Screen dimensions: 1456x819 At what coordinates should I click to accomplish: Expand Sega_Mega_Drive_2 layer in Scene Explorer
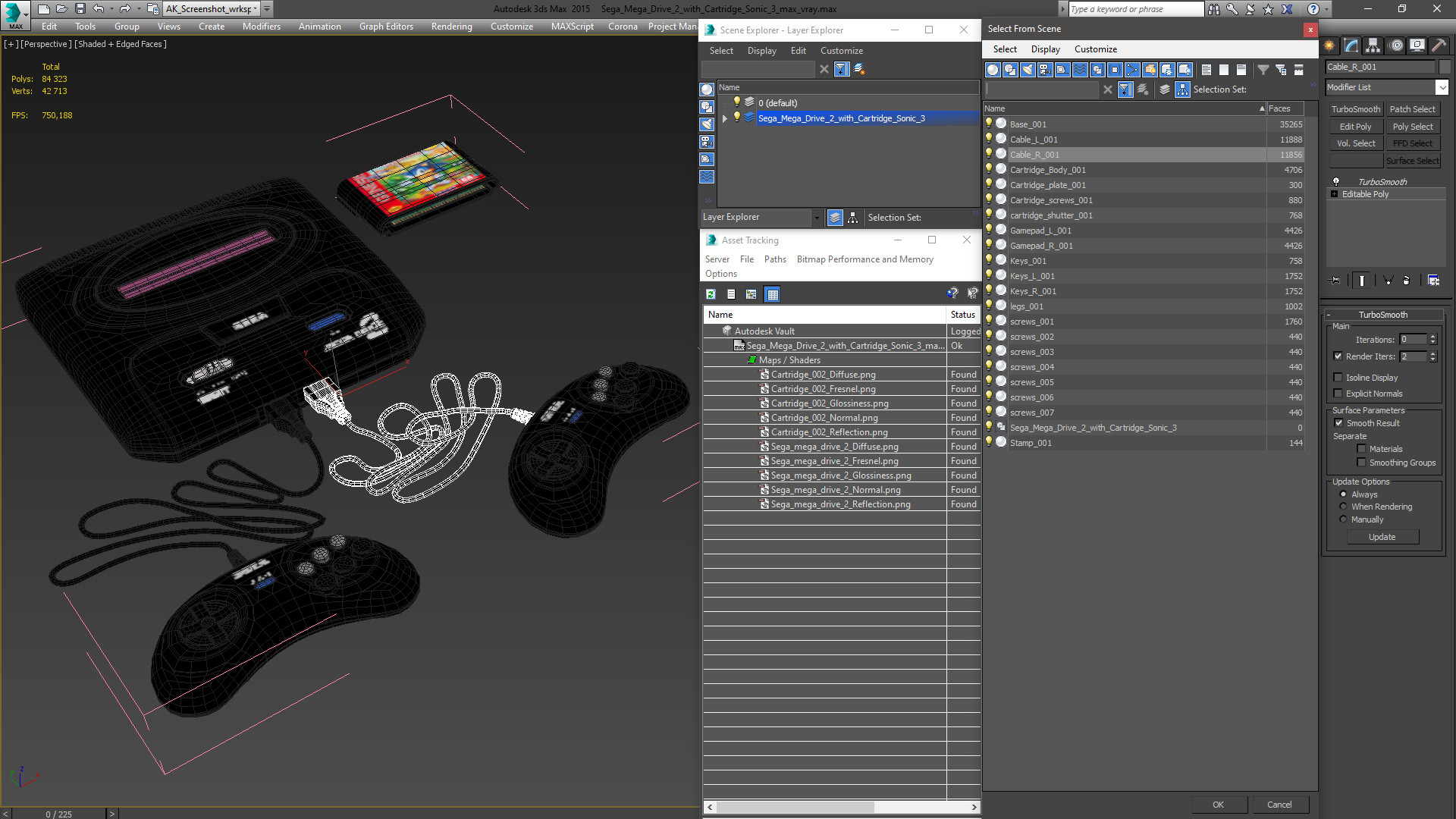coord(725,118)
